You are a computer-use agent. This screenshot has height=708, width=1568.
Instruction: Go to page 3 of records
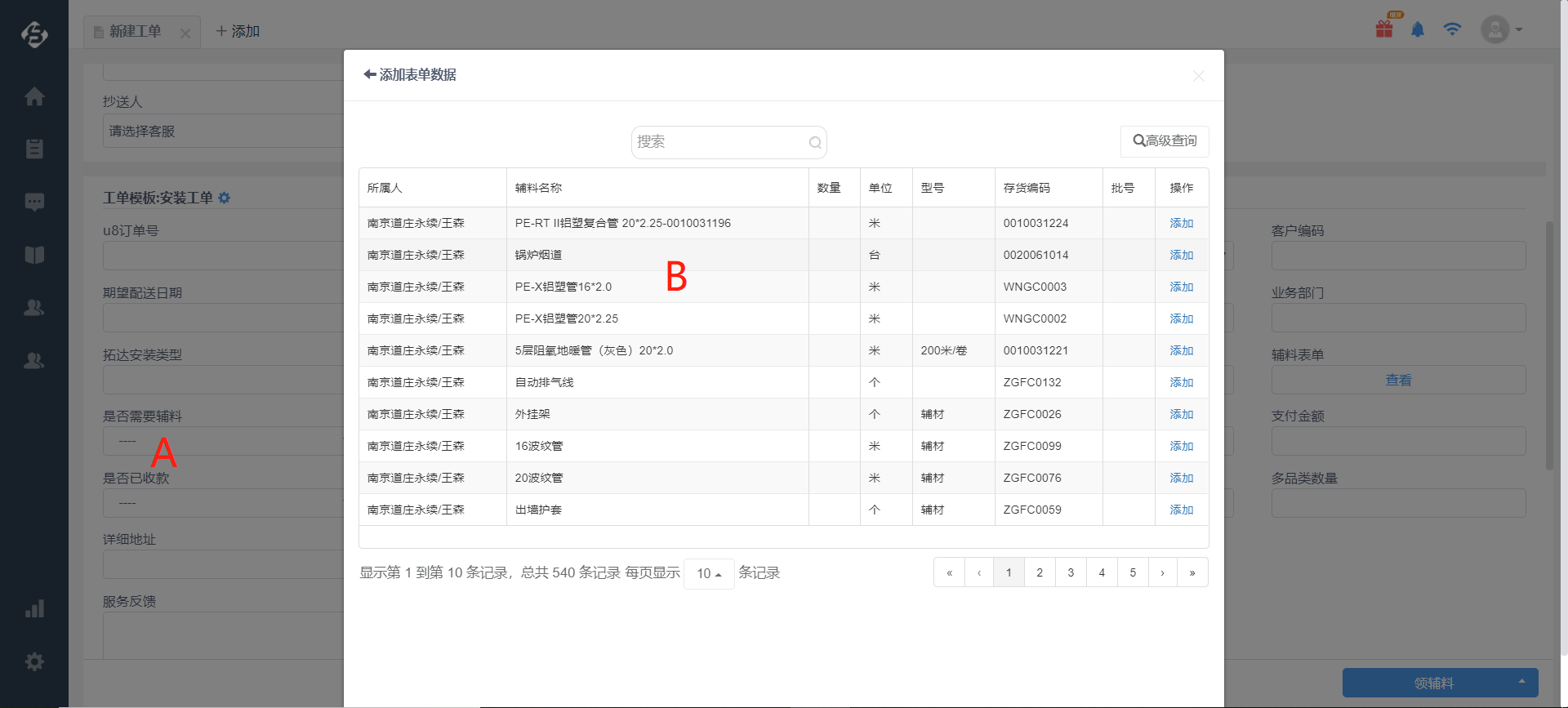click(1071, 572)
